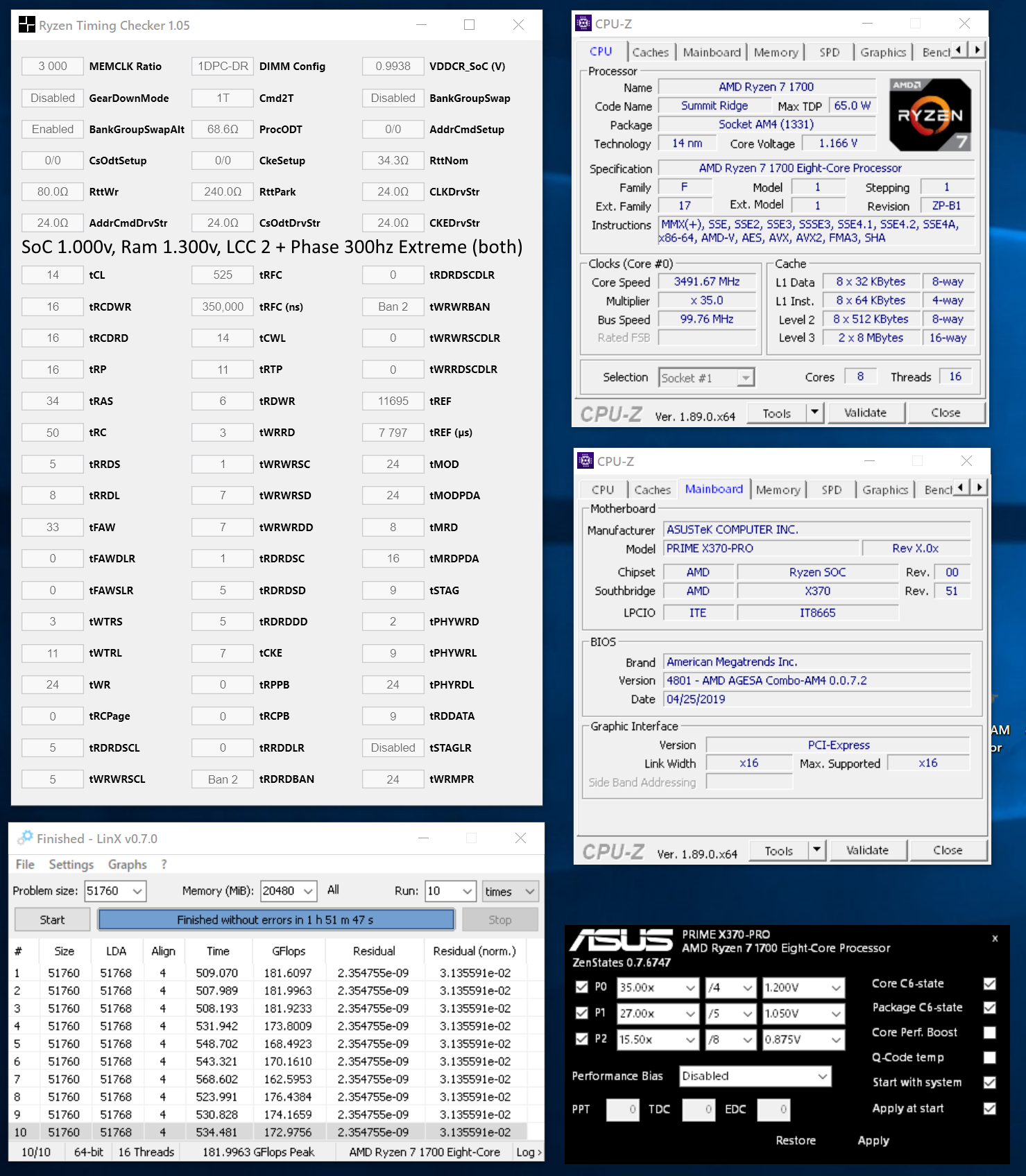Switch to Memory tab in CPU-Z Processor window
This screenshot has width=1026, height=1176.
tap(776, 52)
